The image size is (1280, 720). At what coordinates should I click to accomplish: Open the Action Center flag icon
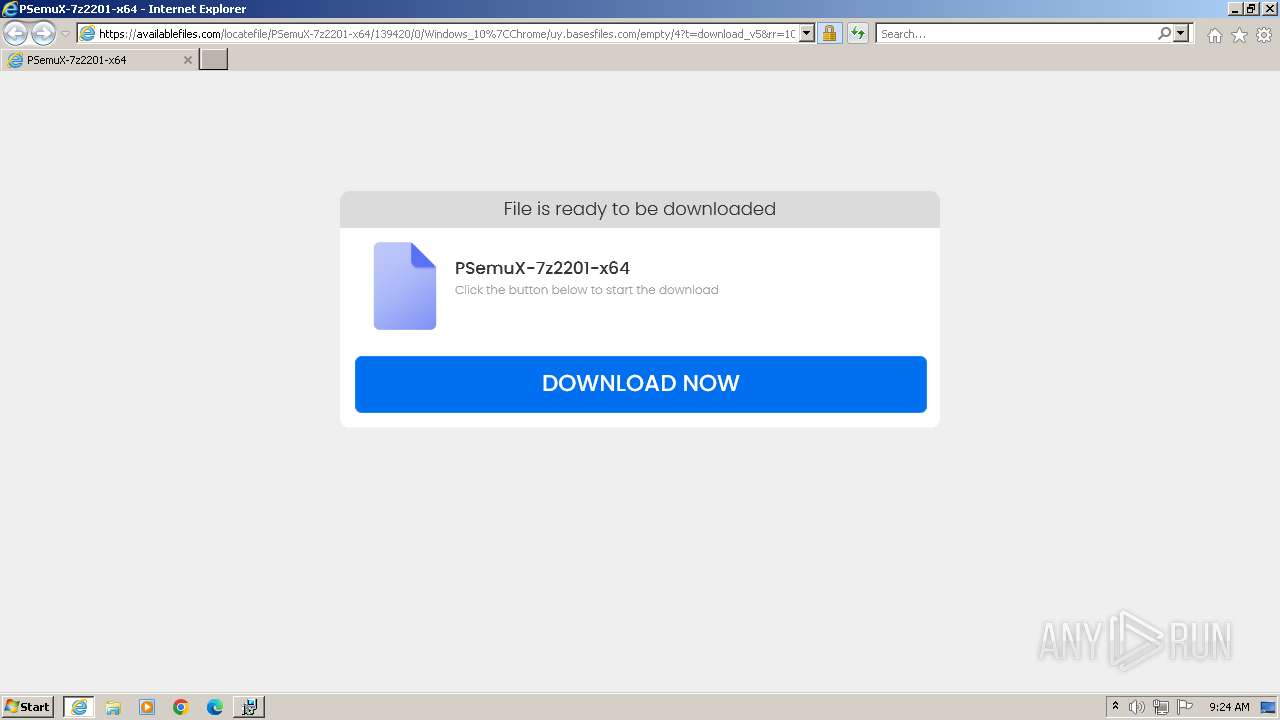tap(1185, 707)
